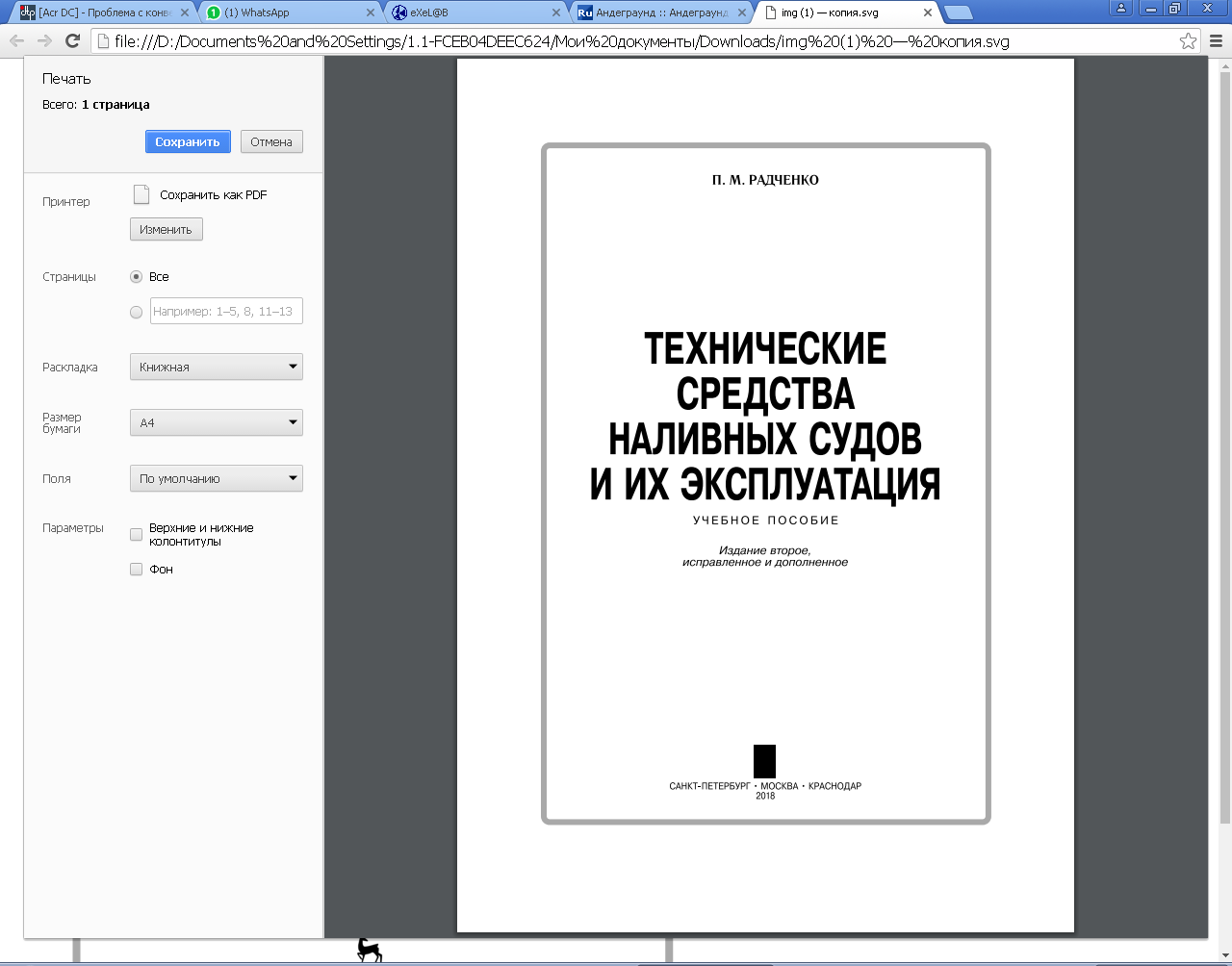Screen dimensions: 1232x966
Task: Click the browser back arrow icon
Action: [x=16, y=40]
